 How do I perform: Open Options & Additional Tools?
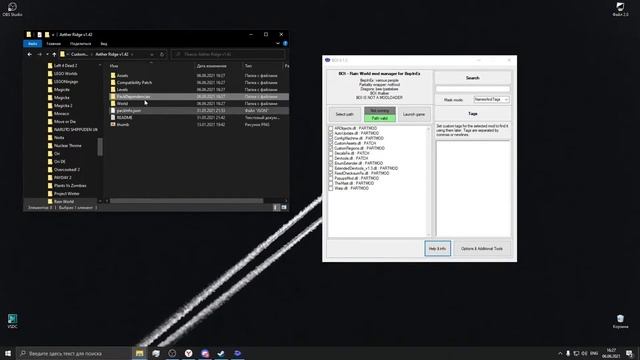[x=482, y=249]
